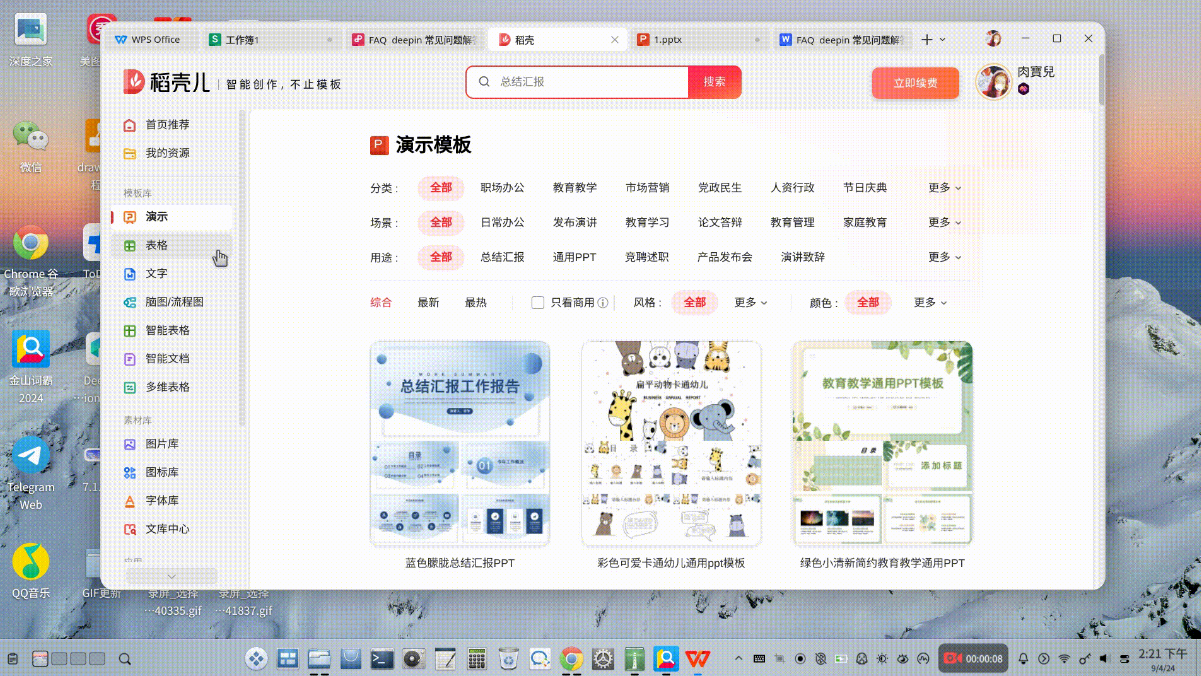This screenshot has width=1201, height=676.
Task: Switch to the 最热 sorting tab
Action: (x=476, y=302)
